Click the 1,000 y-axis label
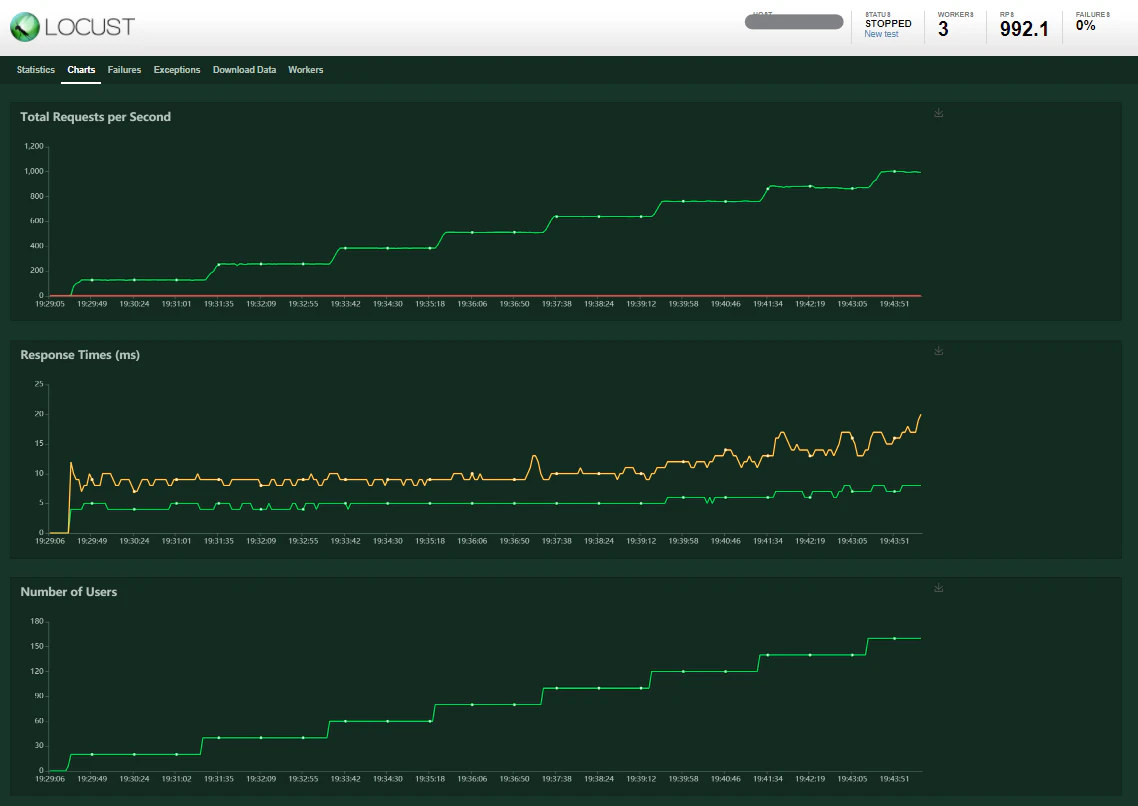This screenshot has height=806, width=1138. 34,171
